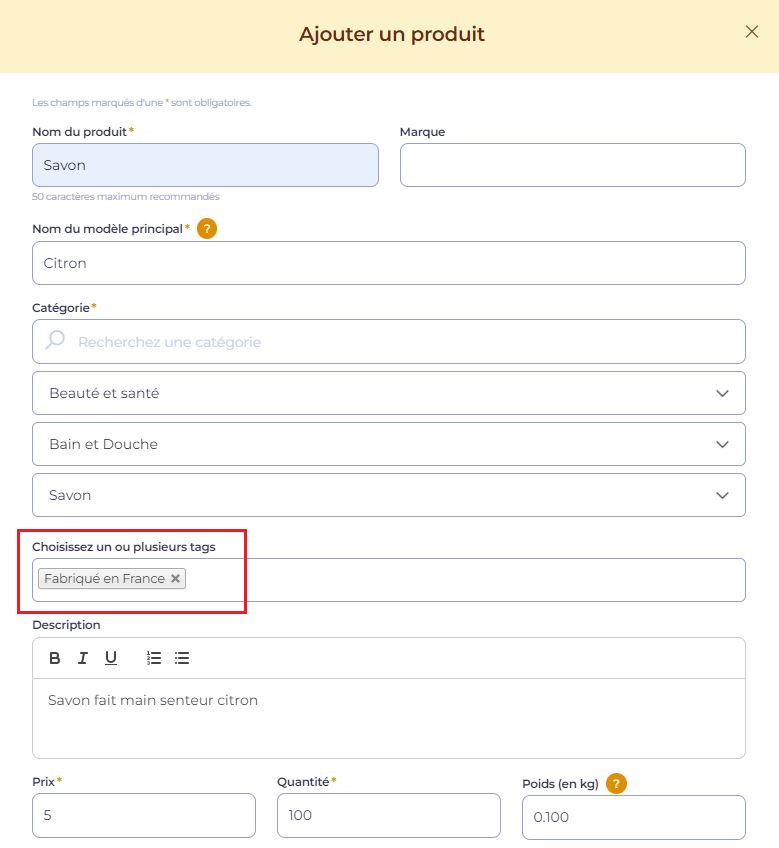Viewport: 779px width, 848px height.
Task: Open help tooltip for Poids (en kg)
Action: (616, 783)
